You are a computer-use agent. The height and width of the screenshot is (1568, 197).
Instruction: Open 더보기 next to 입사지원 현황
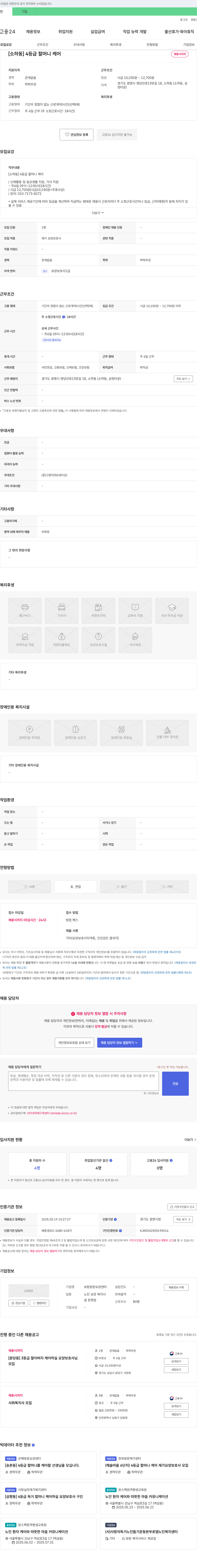[190, 1139]
